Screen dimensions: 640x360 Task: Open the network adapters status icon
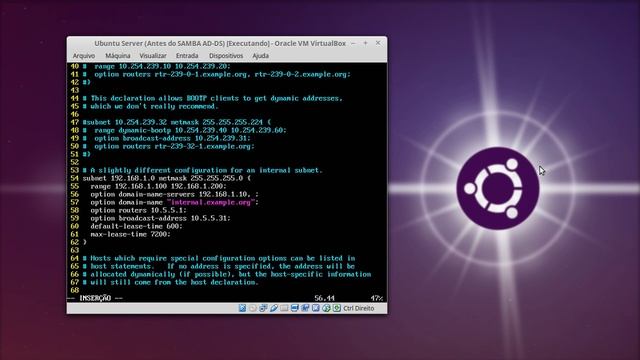coord(263,308)
